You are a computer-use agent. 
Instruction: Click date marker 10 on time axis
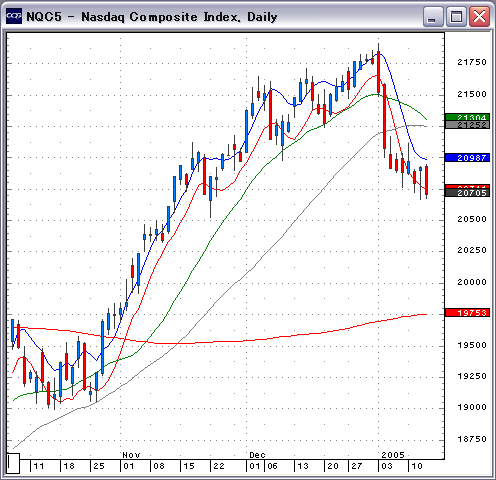pyautogui.click(x=417, y=466)
